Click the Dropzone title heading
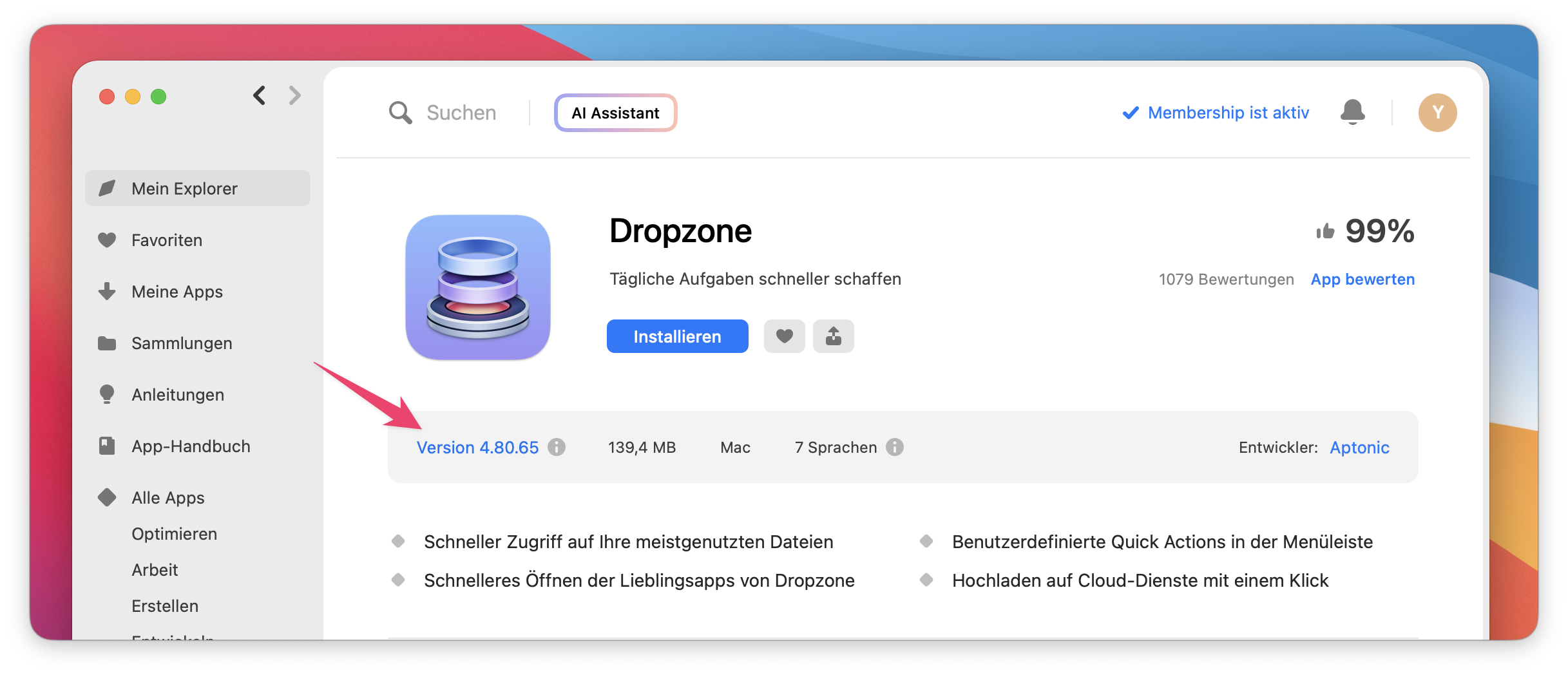The height and width of the screenshot is (675, 1568). (x=680, y=231)
